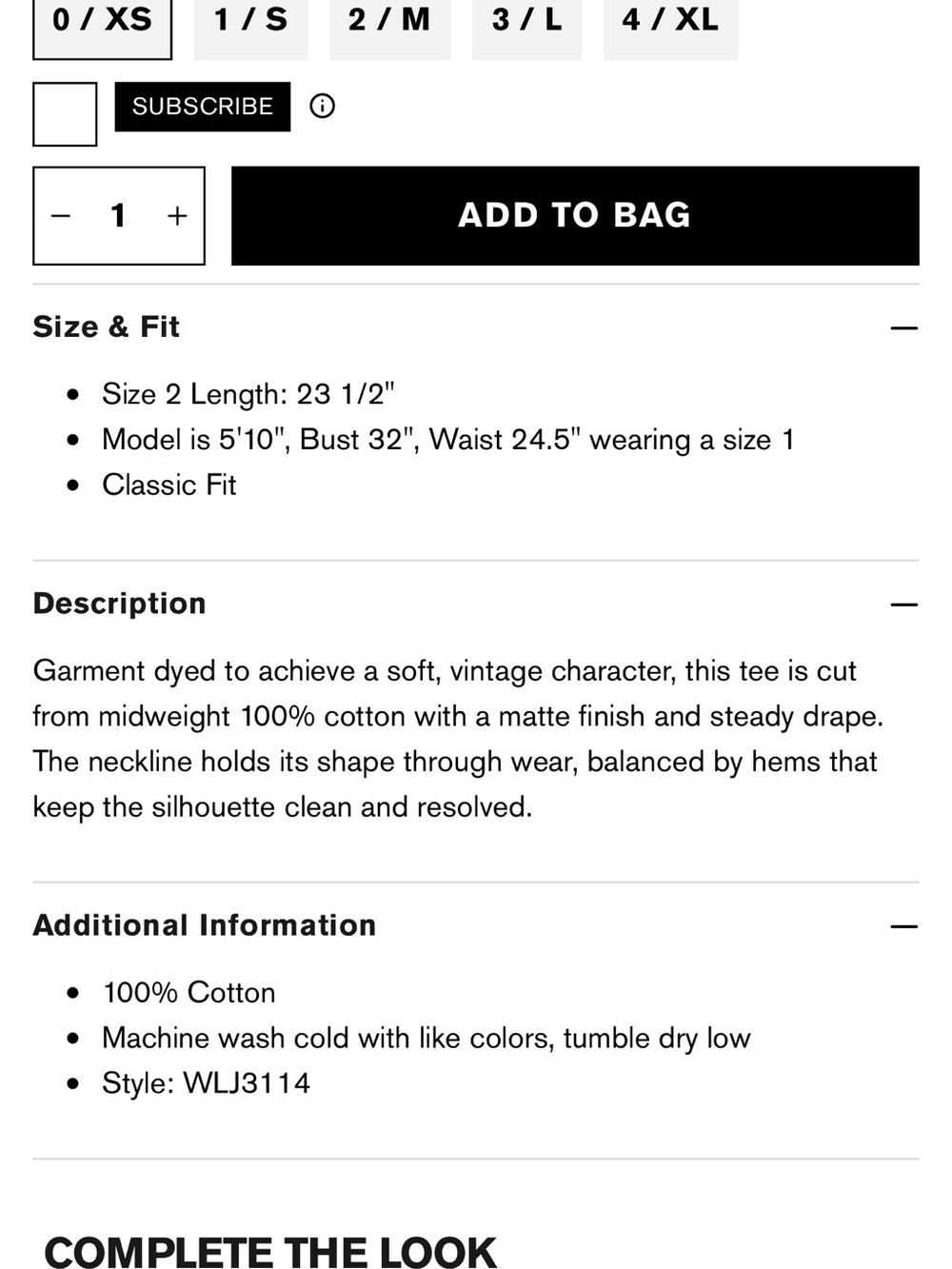Increase quantity with plus icon
Image resolution: width=952 pixels, height=1269 pixels.
[x=177, y=216]
